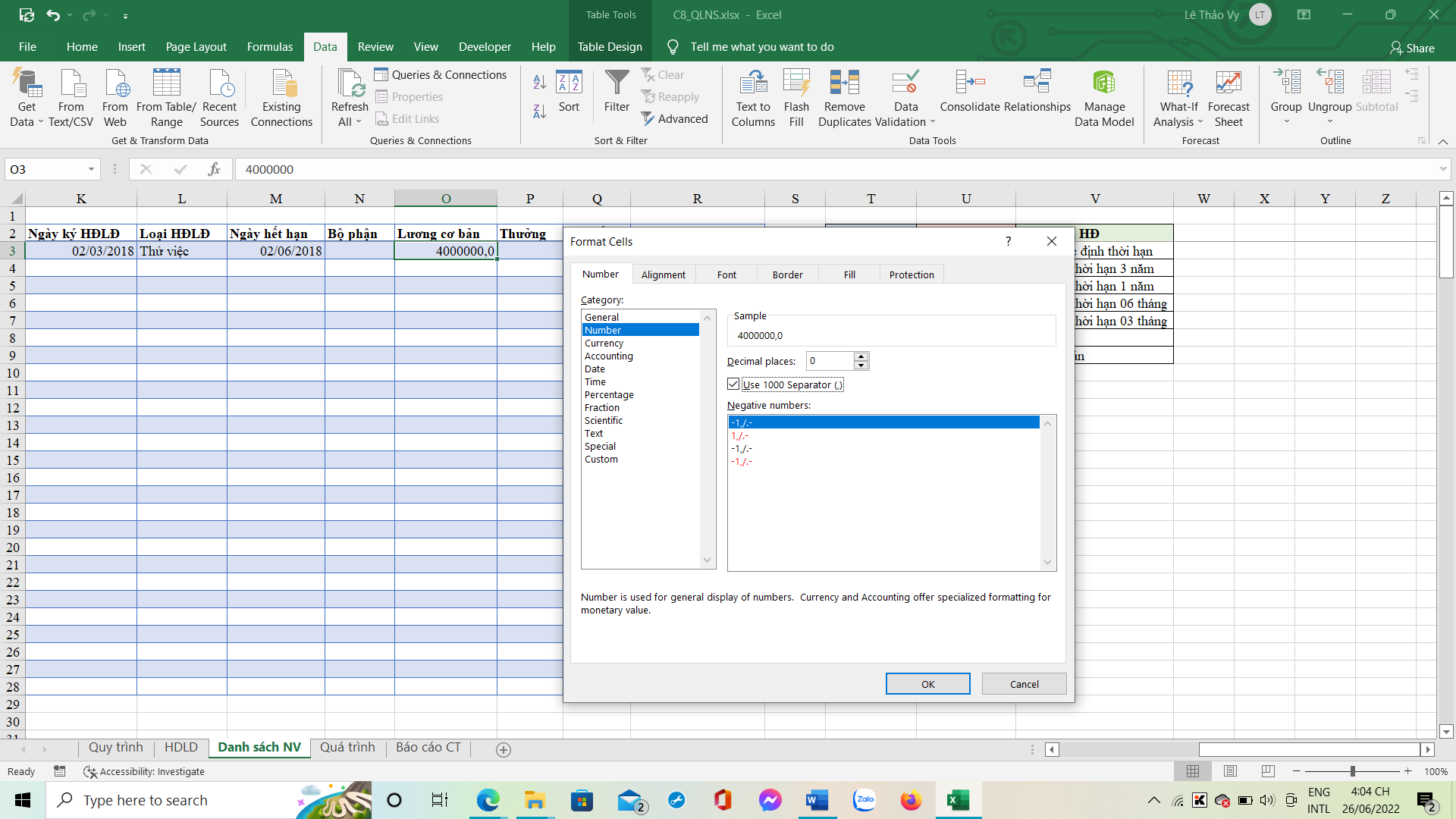Open the Báo cáo CT sheet tab
This screenshot has height=819, width=1456.
[x=428, y=748]
